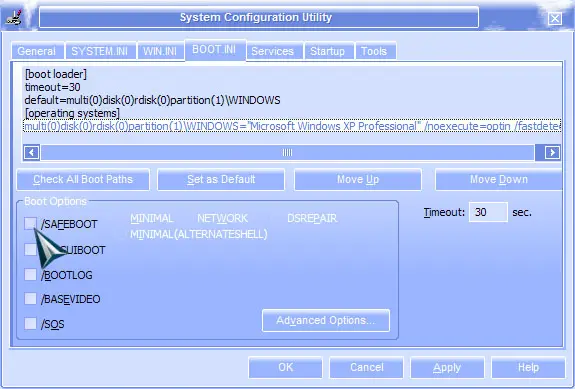Enable the /SAFEBOOT checkbox
Image resolution: width=575 pixels, height=389 pixels.
[x=30, y=224]
